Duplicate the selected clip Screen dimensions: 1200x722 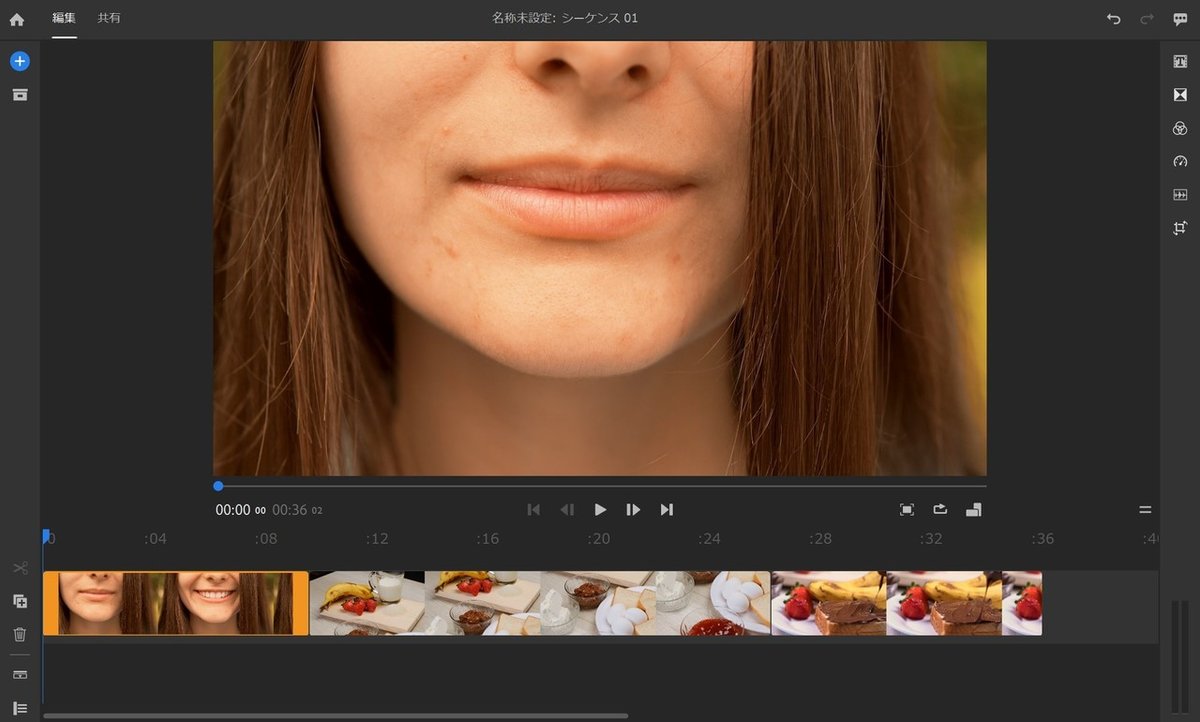20,601
